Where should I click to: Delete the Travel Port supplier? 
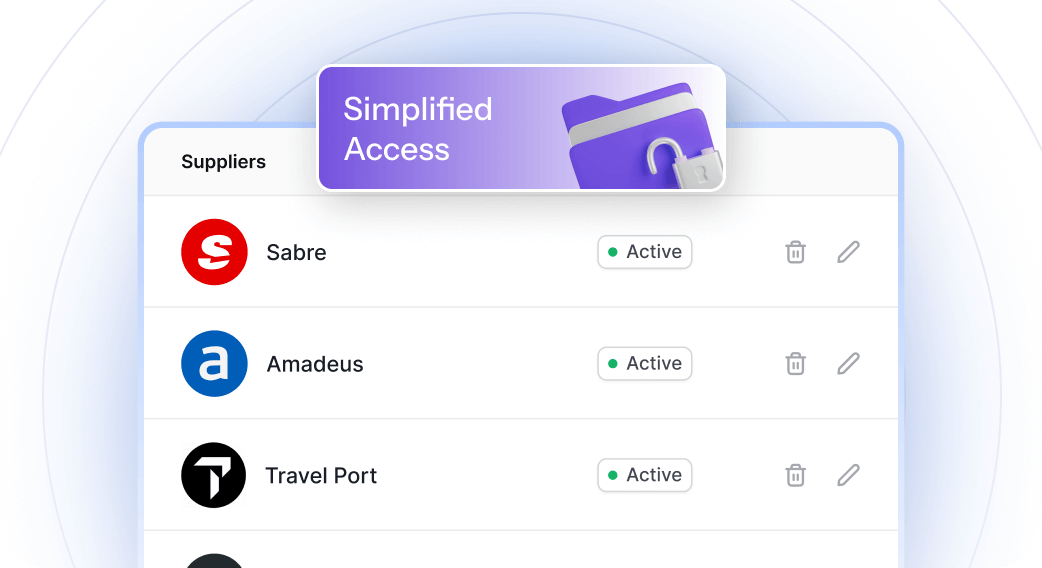click(x=795, y=475)
